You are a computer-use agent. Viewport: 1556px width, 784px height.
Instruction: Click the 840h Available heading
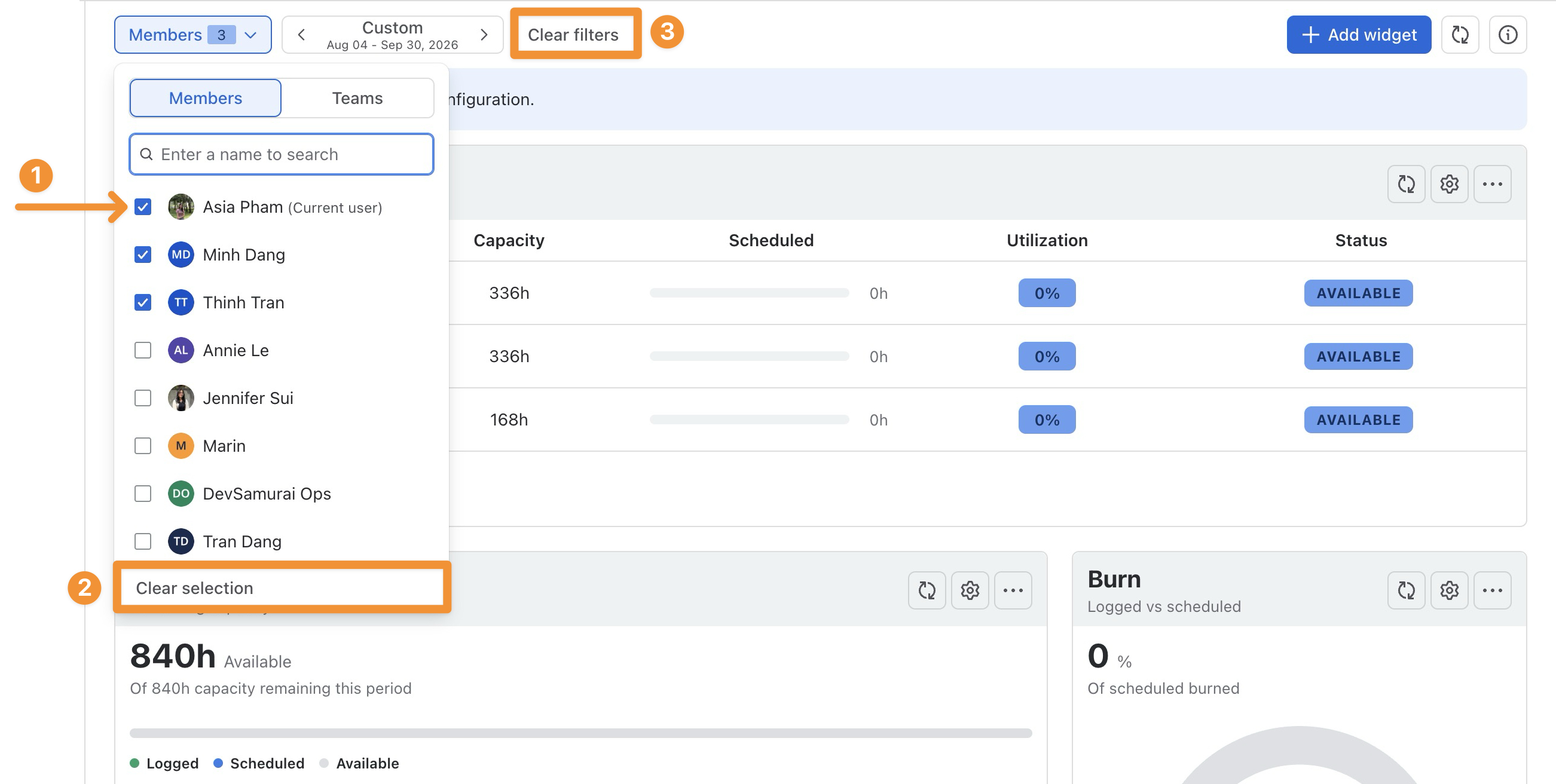coord(210,657)
